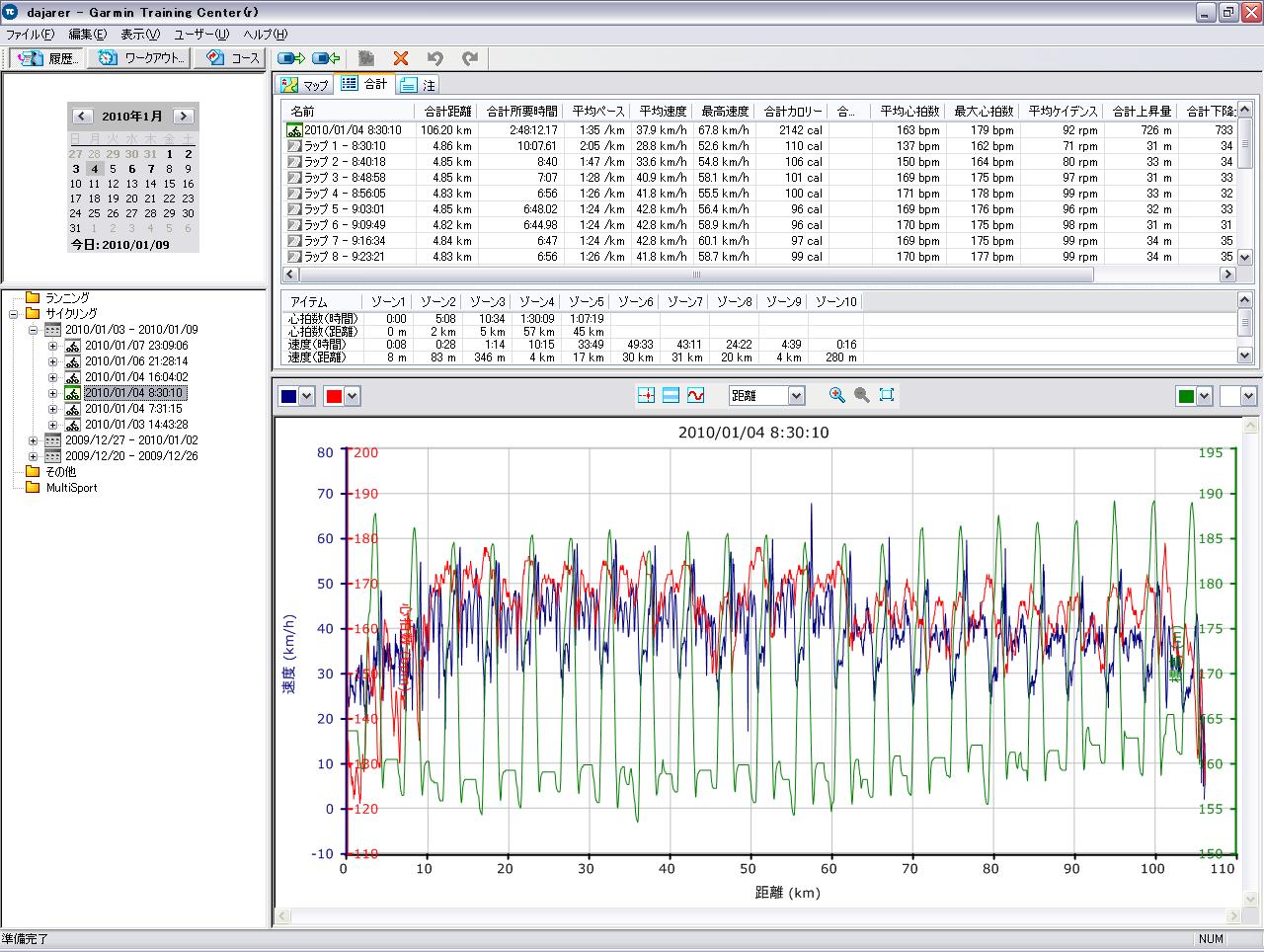Click the zoom in magnifier icon
Screen dimensions: 1264x952
(x=837, y=395)
